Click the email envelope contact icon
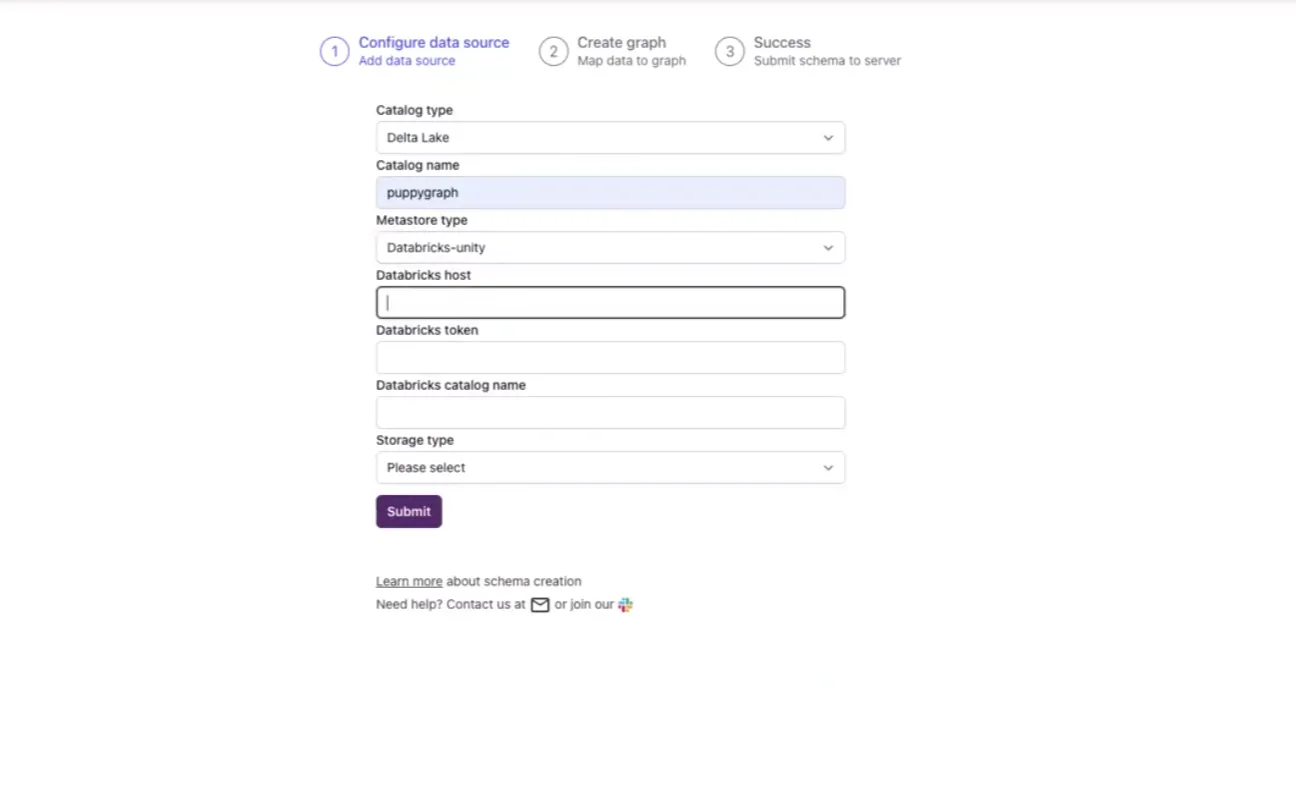 (540, 604)
